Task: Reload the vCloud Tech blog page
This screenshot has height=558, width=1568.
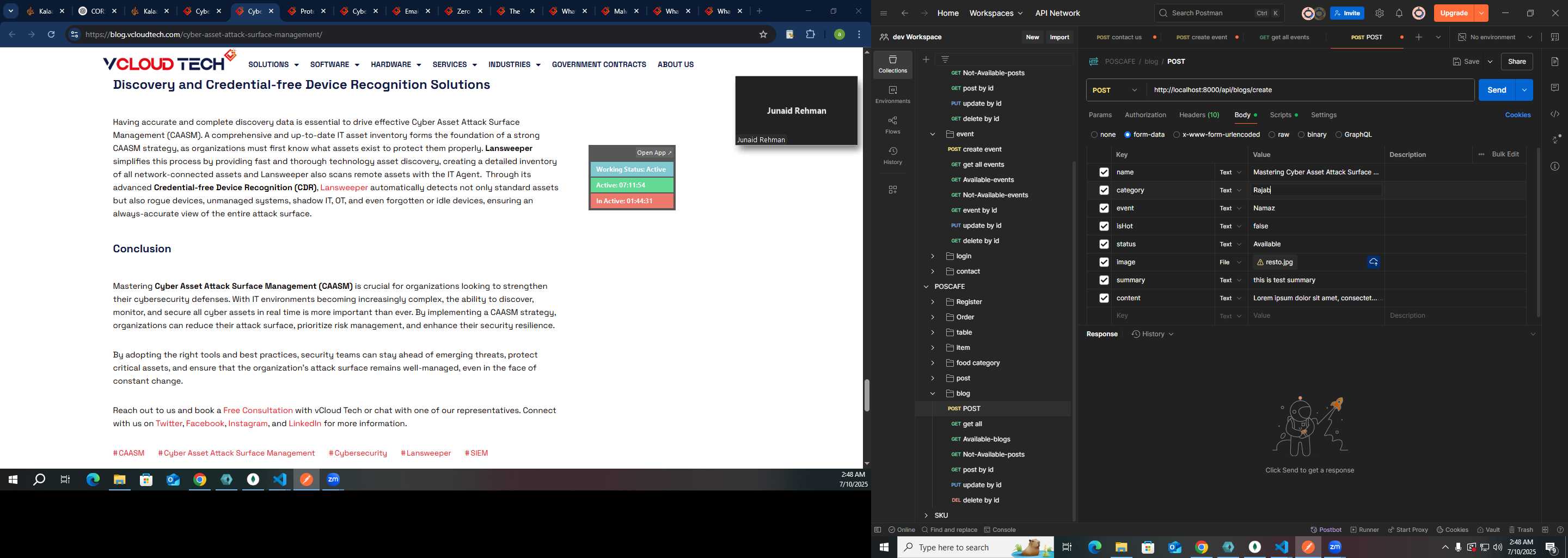Action: coord(51,35)
